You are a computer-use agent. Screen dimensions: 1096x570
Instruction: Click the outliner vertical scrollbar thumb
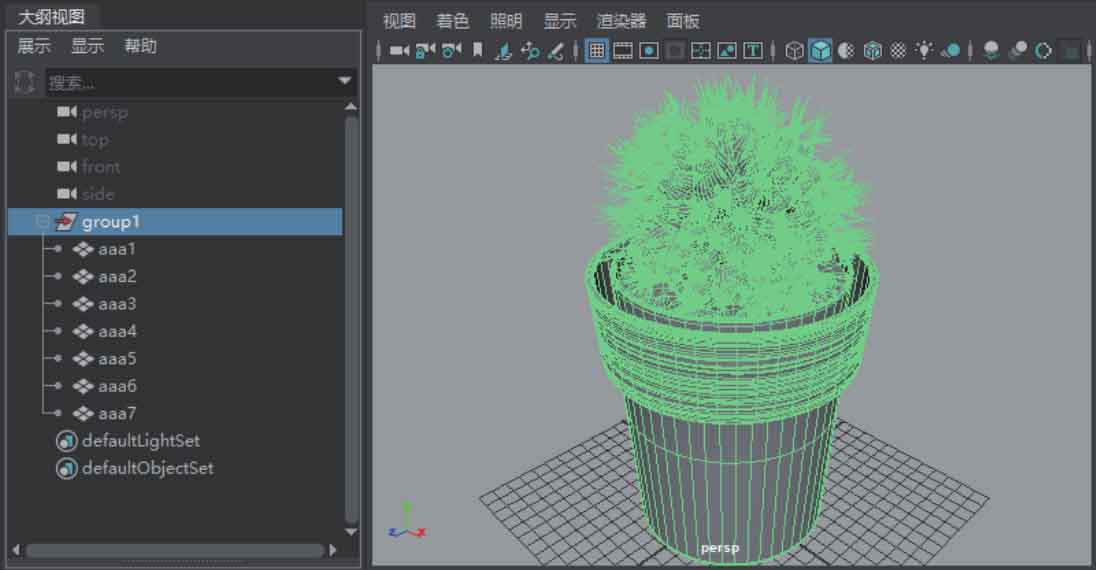(351, 320)
